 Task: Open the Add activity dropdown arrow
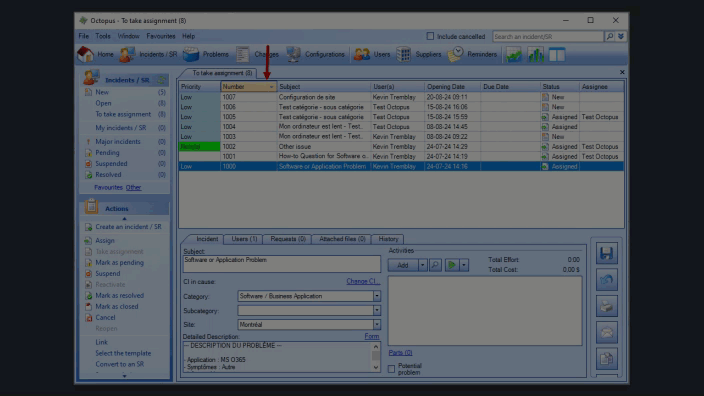coord(422,265)
